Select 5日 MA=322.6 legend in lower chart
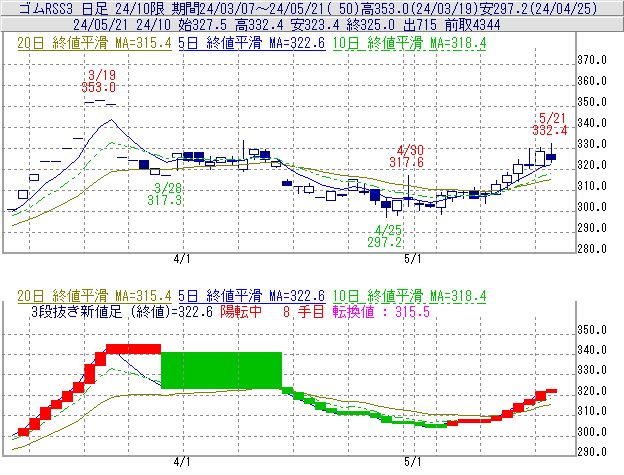 (252, 296)
